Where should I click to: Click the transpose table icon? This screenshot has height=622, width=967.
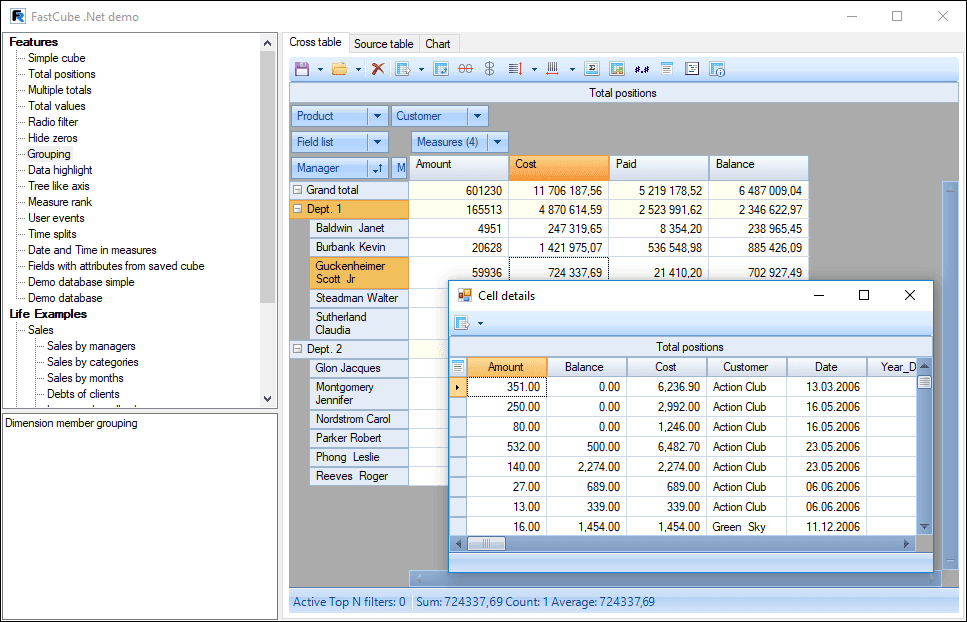pos(441,69)
